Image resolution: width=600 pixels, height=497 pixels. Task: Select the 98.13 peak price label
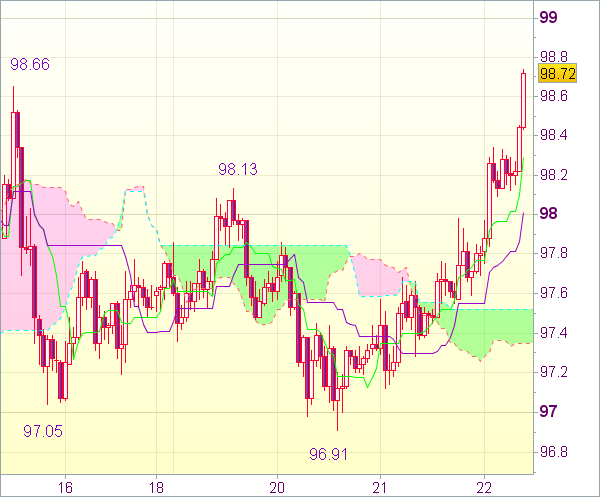[x=238, y=169]
